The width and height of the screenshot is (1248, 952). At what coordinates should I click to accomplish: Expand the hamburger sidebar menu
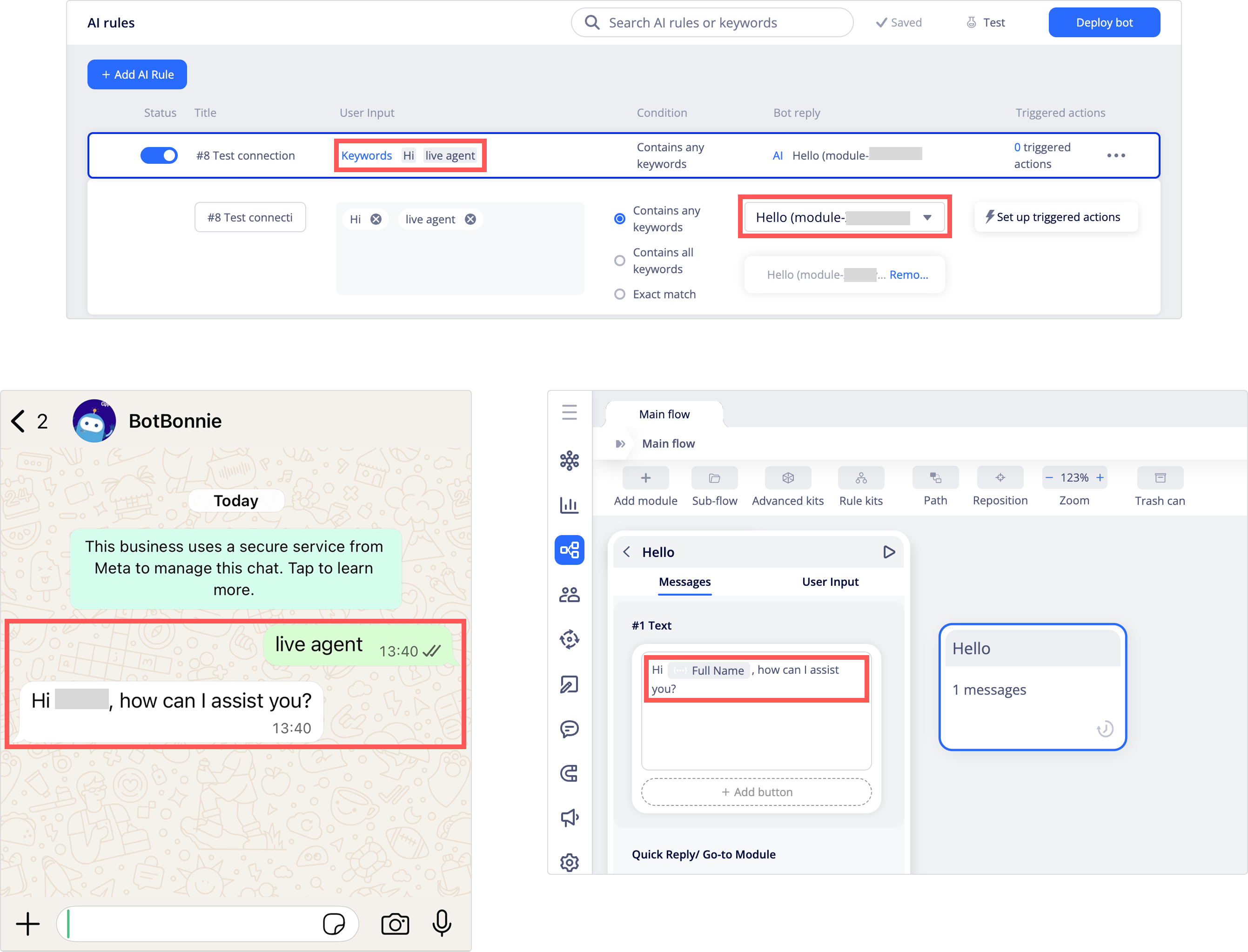[569, 412]
